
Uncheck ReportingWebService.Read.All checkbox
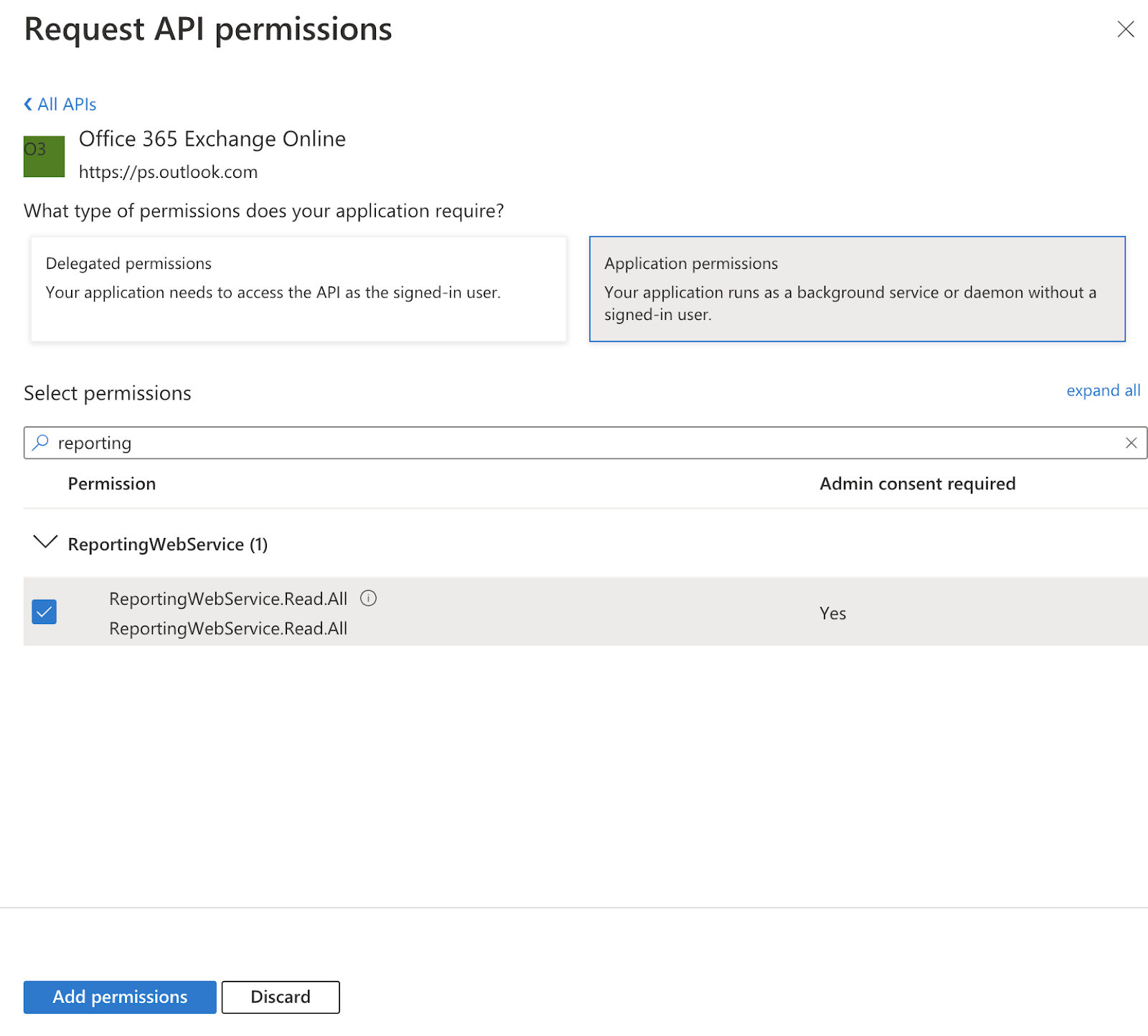[x=44, y=612]
